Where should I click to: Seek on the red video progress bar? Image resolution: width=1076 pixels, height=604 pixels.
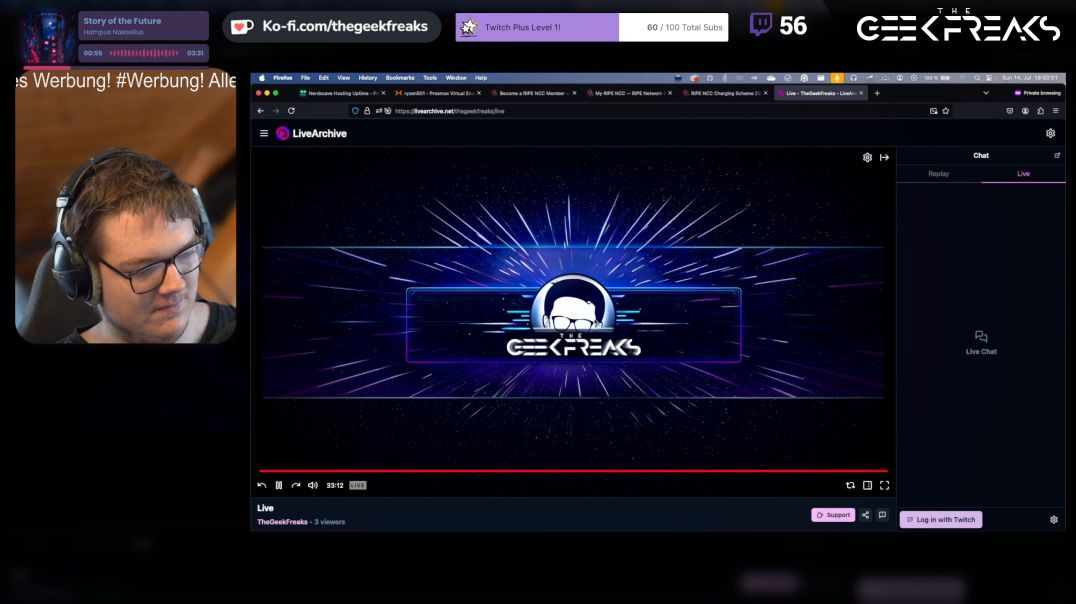573,471
